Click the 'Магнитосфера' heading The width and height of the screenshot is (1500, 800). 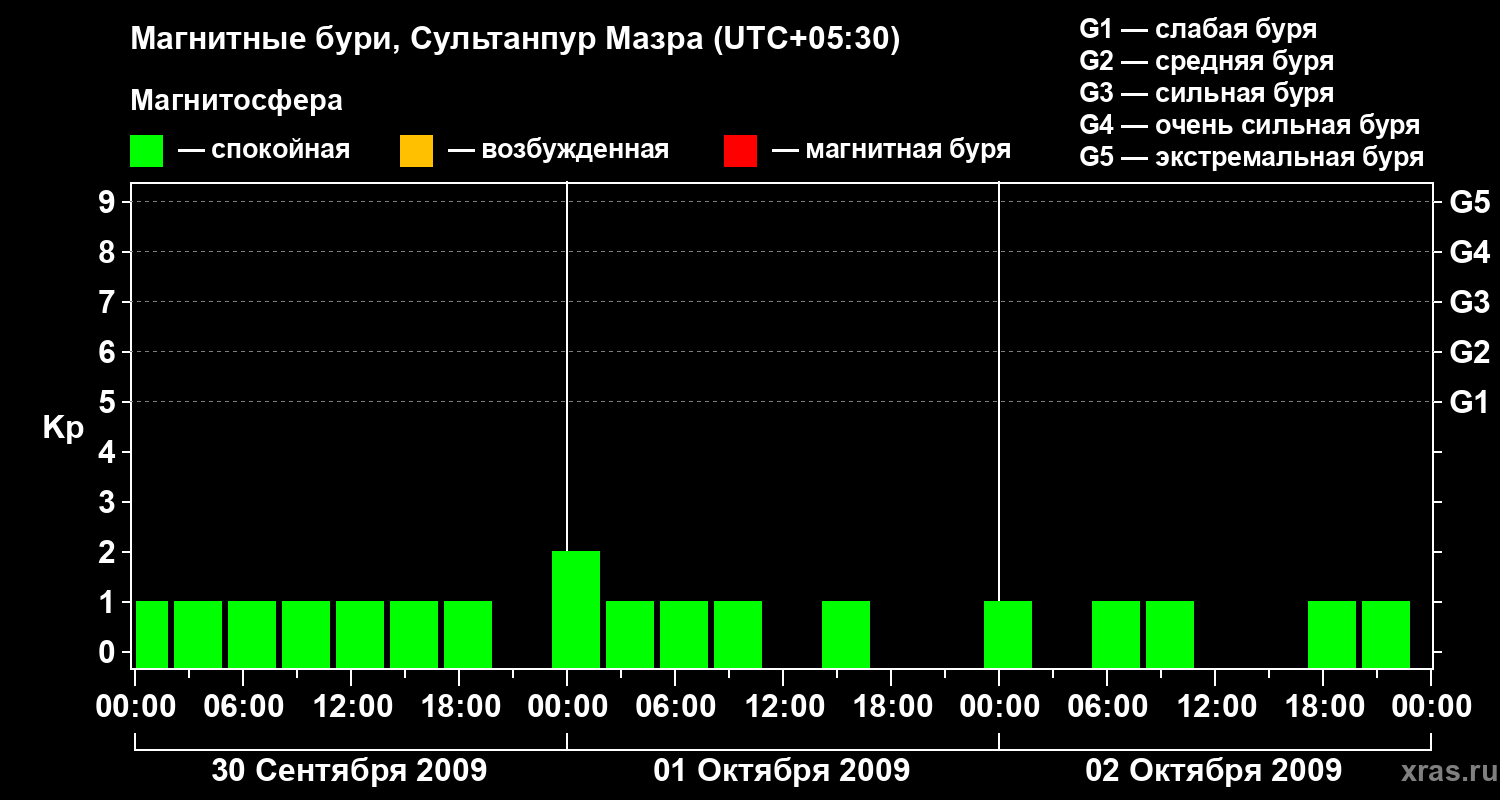(237, 101)
